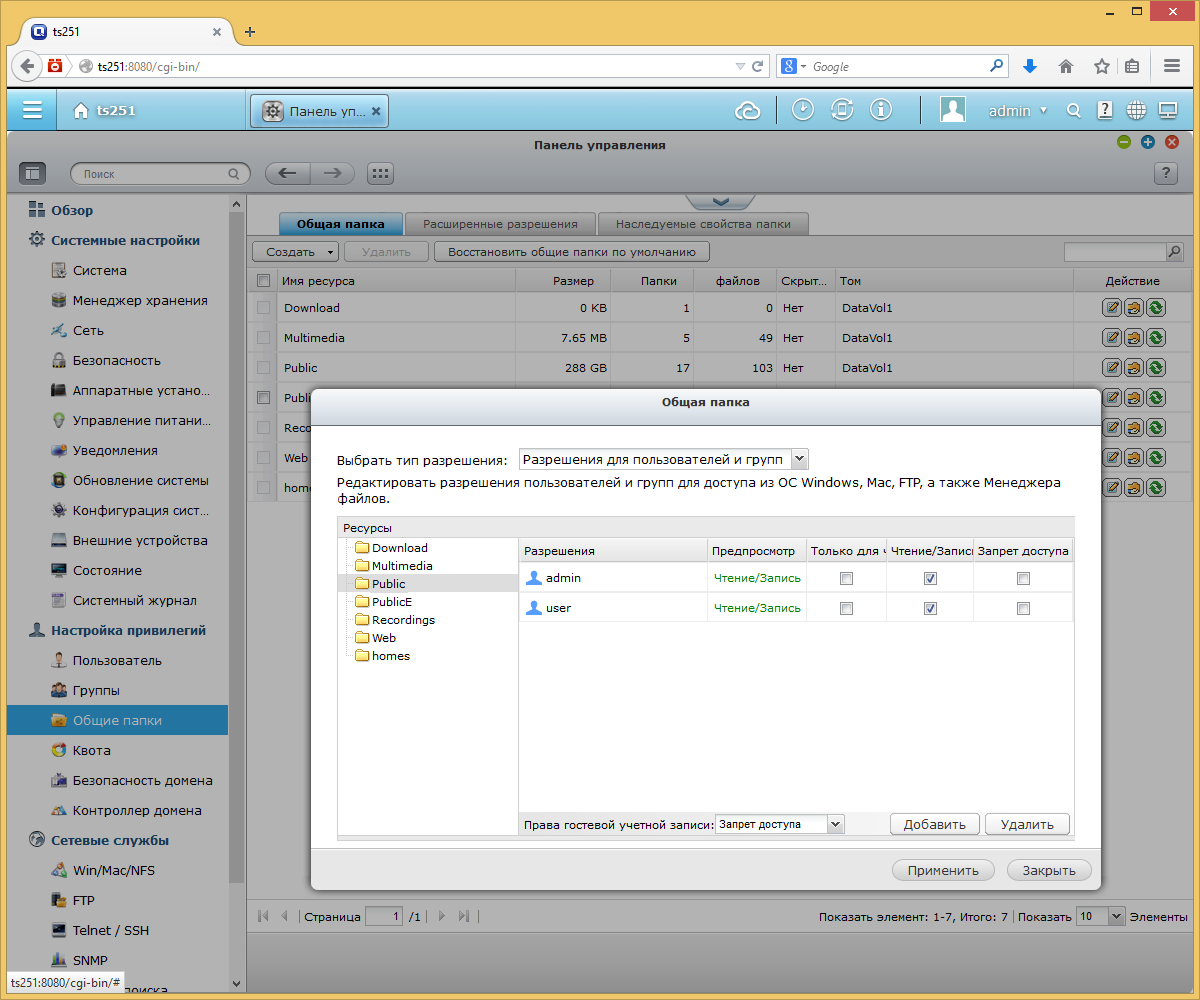Viewport: 1200px width, 1000px height.
Task: Click the Применить button
Action: pos(943,870)
